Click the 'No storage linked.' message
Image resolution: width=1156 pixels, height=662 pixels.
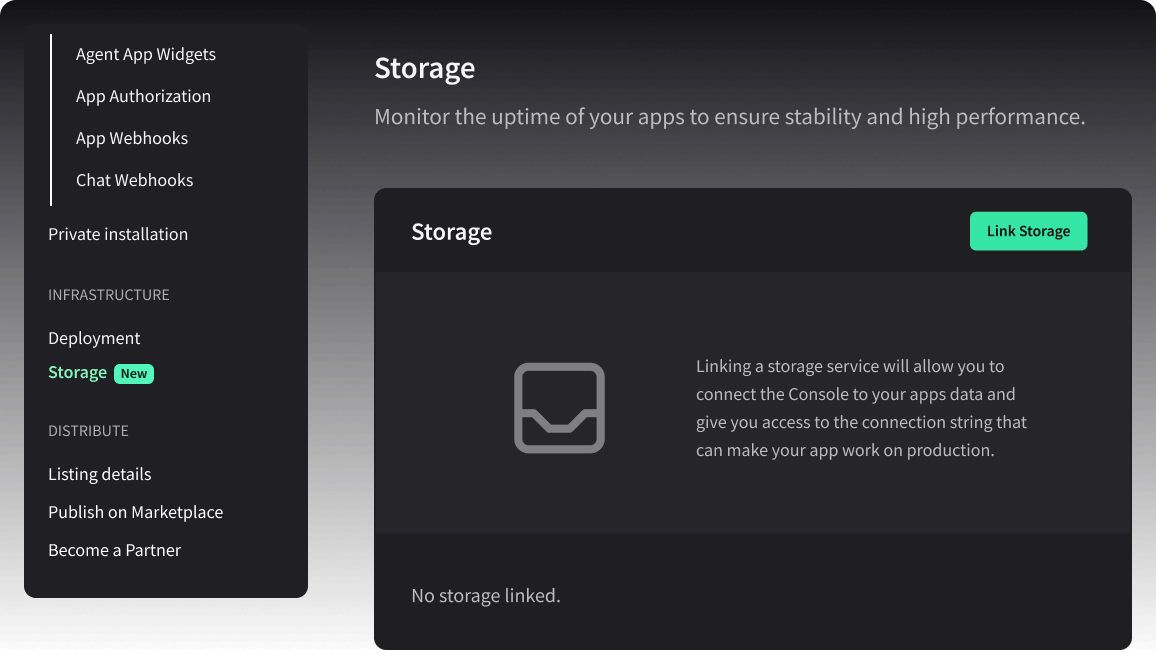point(486,596)
